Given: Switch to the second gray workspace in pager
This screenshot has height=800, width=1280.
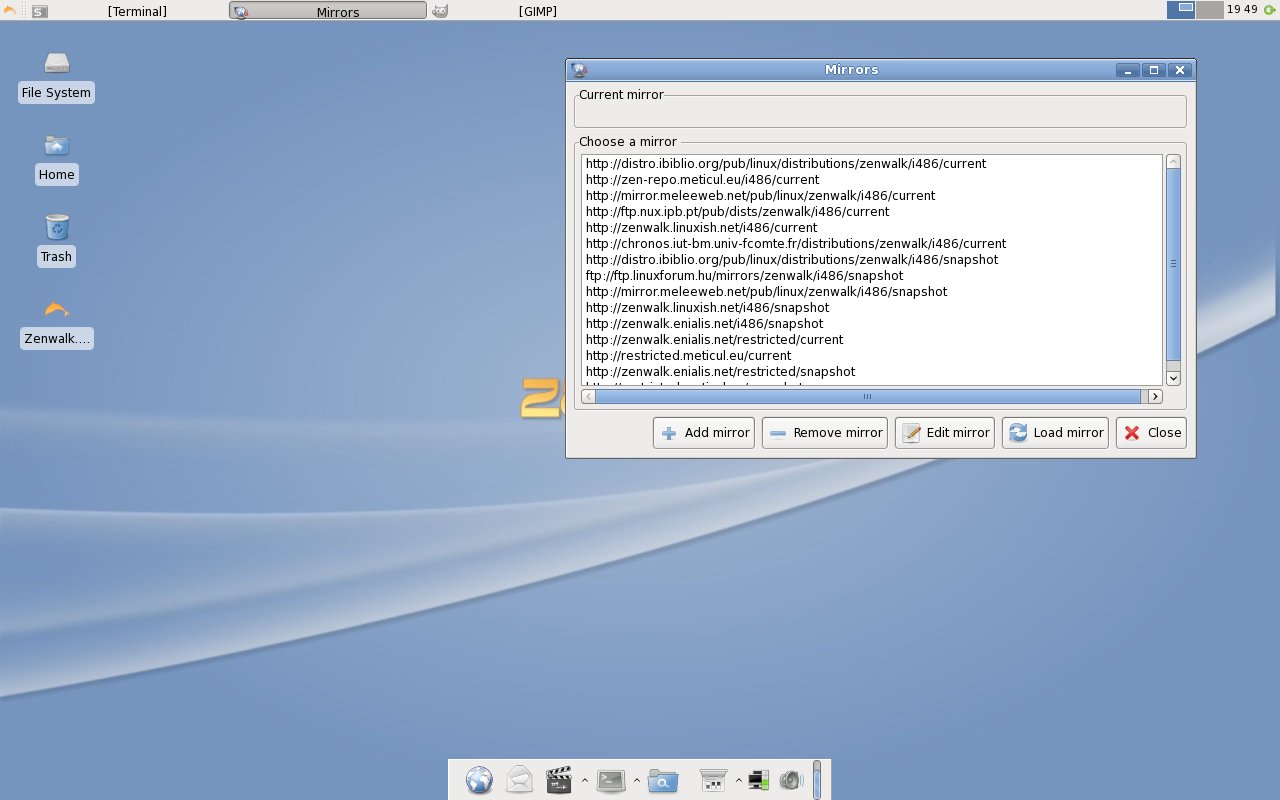Looking at the screenshot, I should (1210, 10).
